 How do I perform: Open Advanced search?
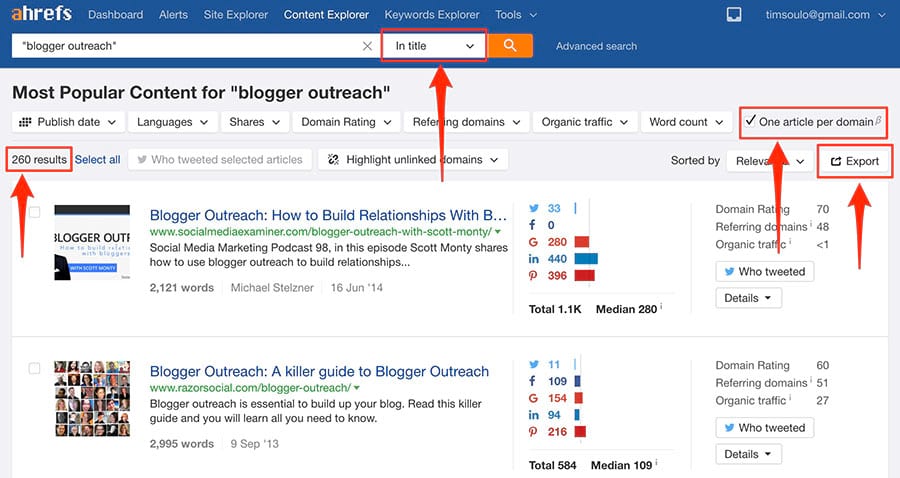tap(596, 46)
